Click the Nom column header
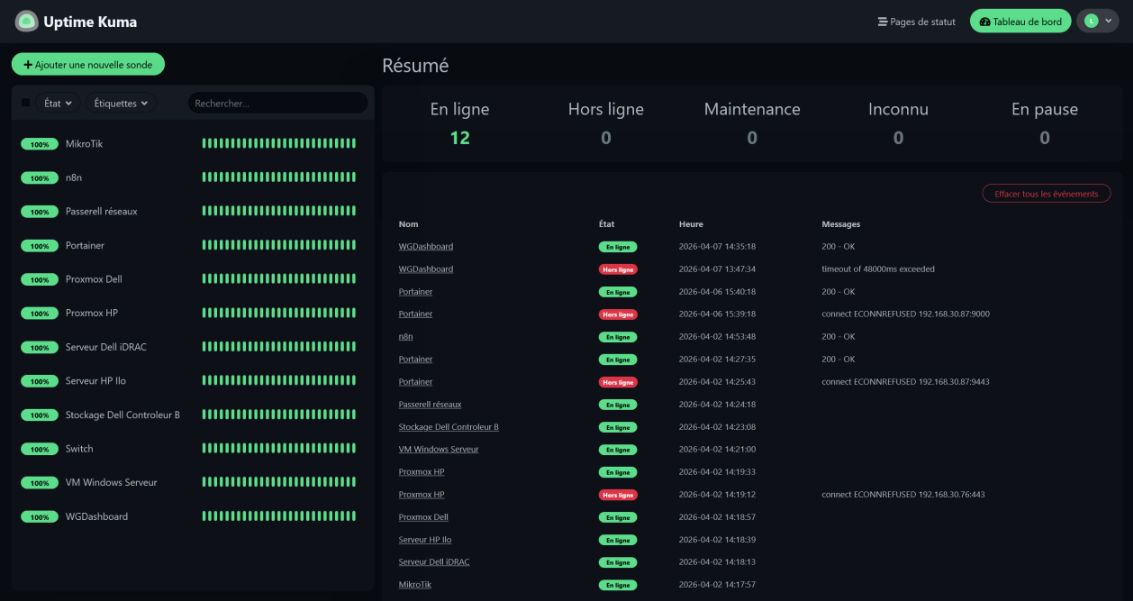The width and height of the screenshot is (1133, 601). coord(408,224)
